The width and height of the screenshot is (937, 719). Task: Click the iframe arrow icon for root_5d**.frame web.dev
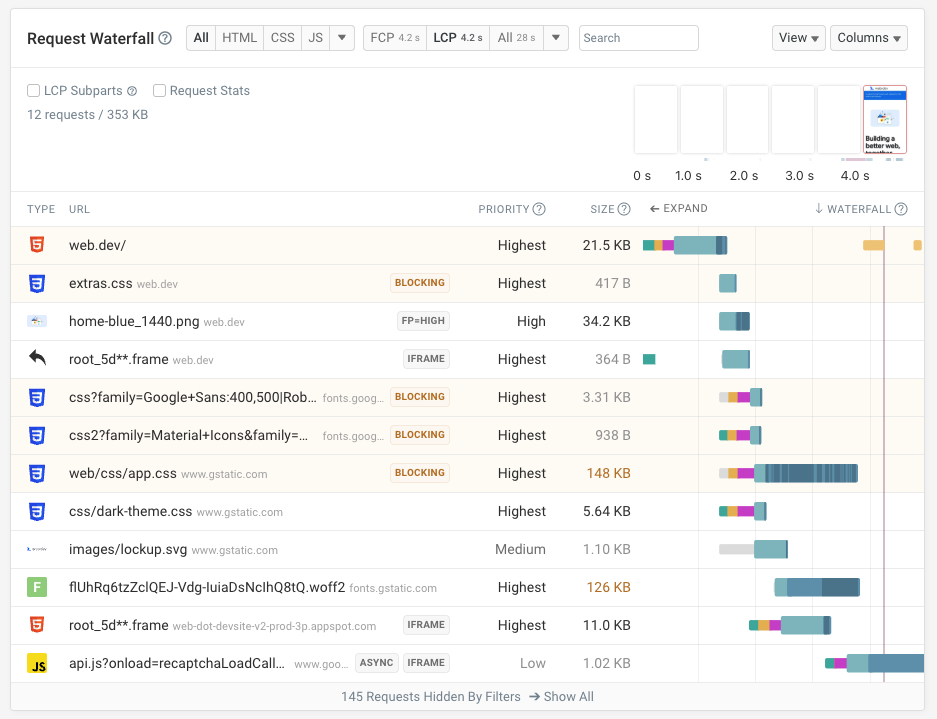tap(37, 358)
